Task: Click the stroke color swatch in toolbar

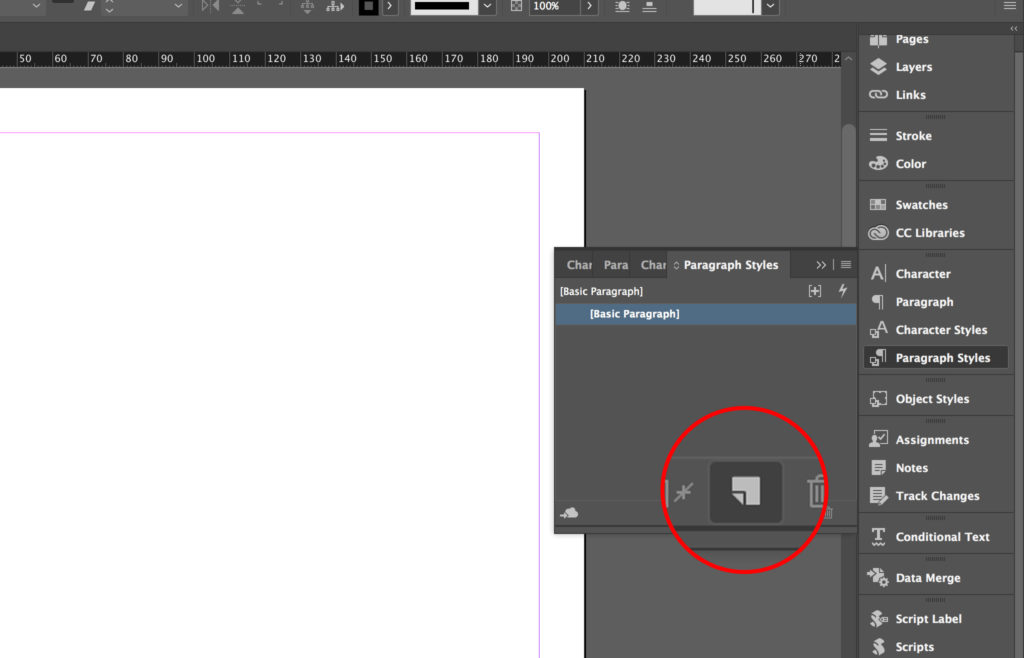Action: [370, 7]
